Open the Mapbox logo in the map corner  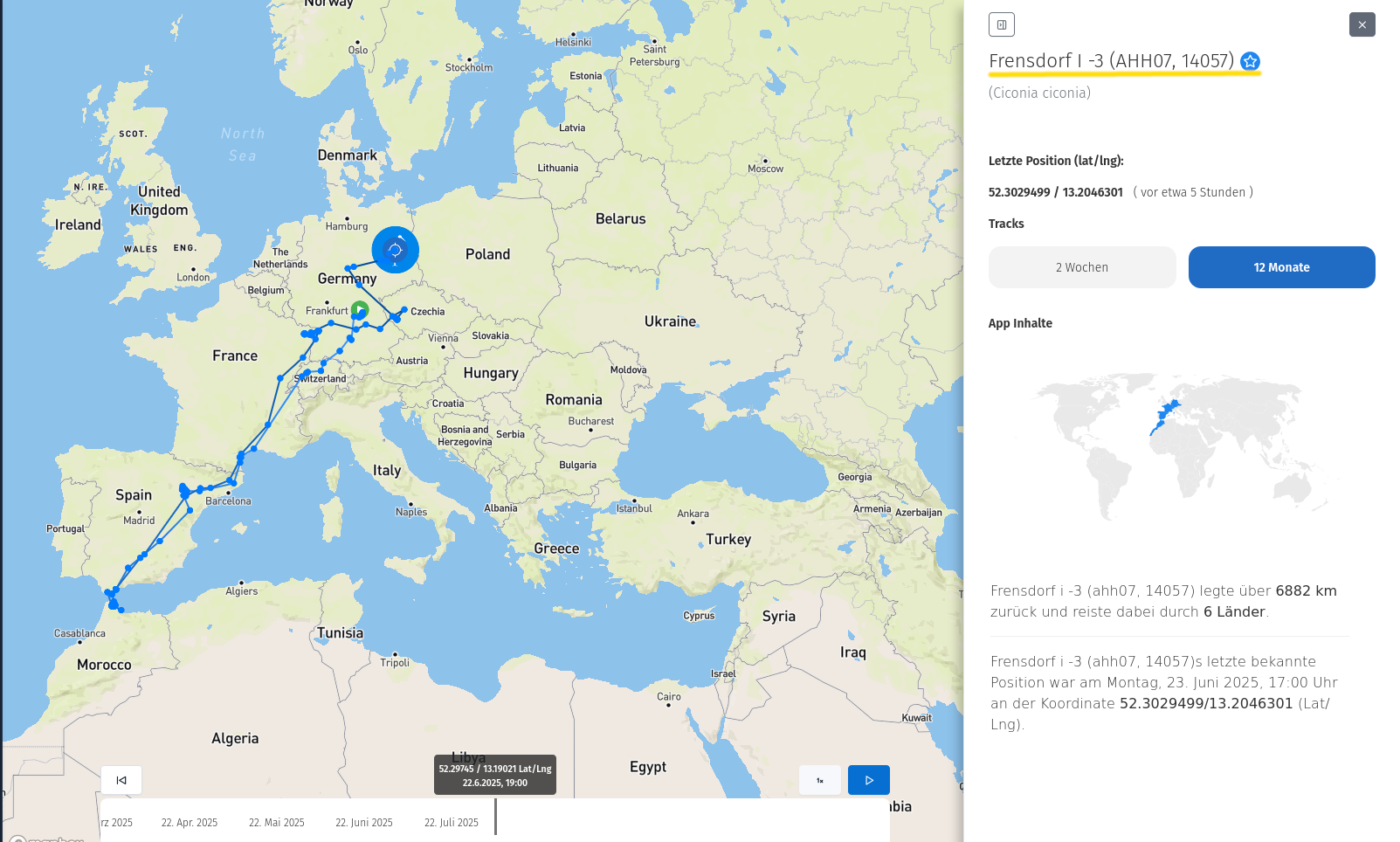(x=48, y=839)
